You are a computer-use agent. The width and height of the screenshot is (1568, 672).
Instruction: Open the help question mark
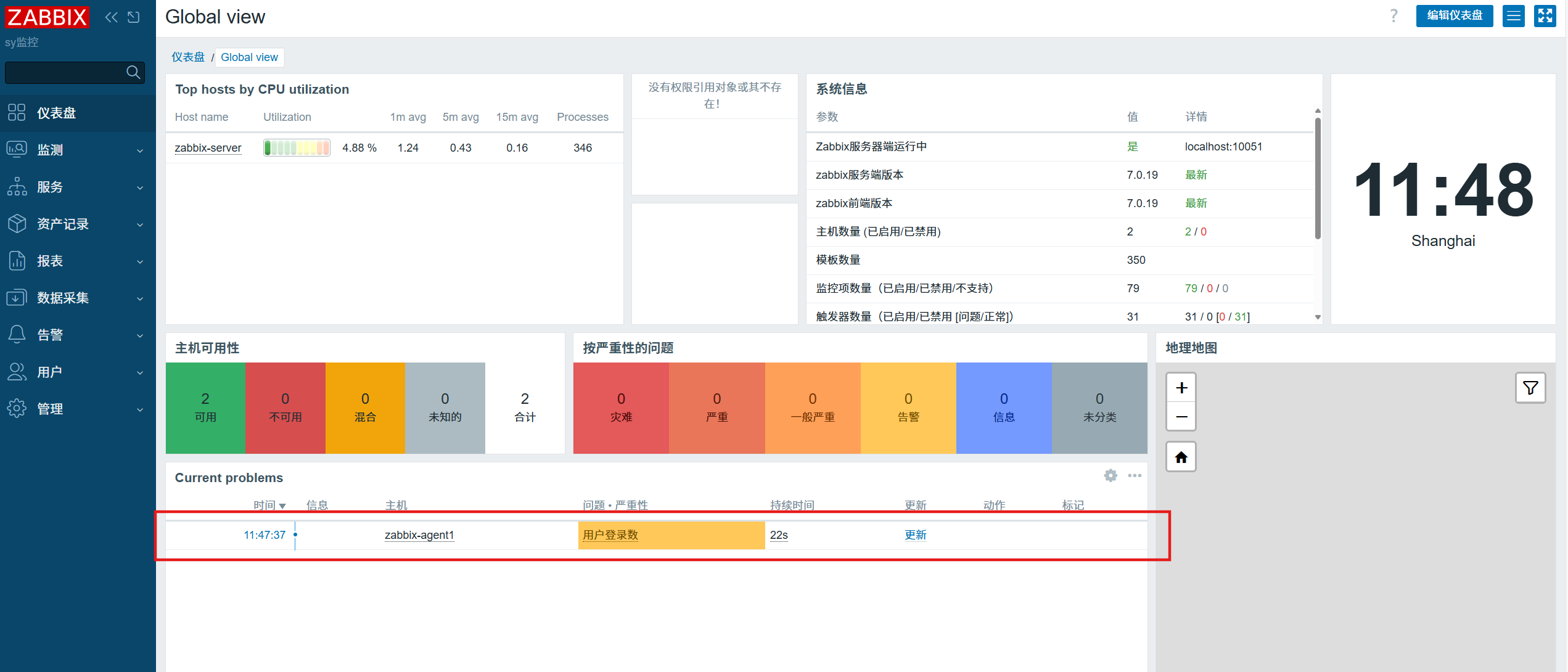(x=1394, y=16)
